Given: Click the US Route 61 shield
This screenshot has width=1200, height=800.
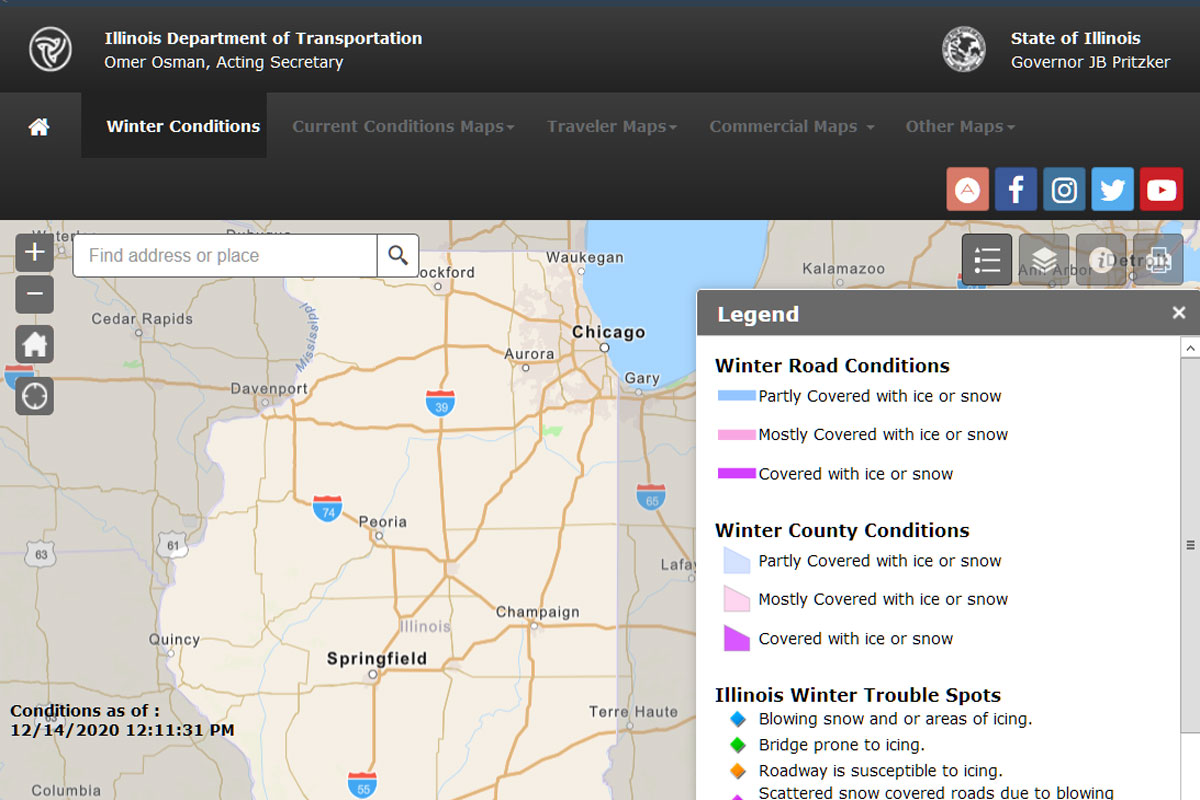Looking at the screenshot, I should pos(172,545).
